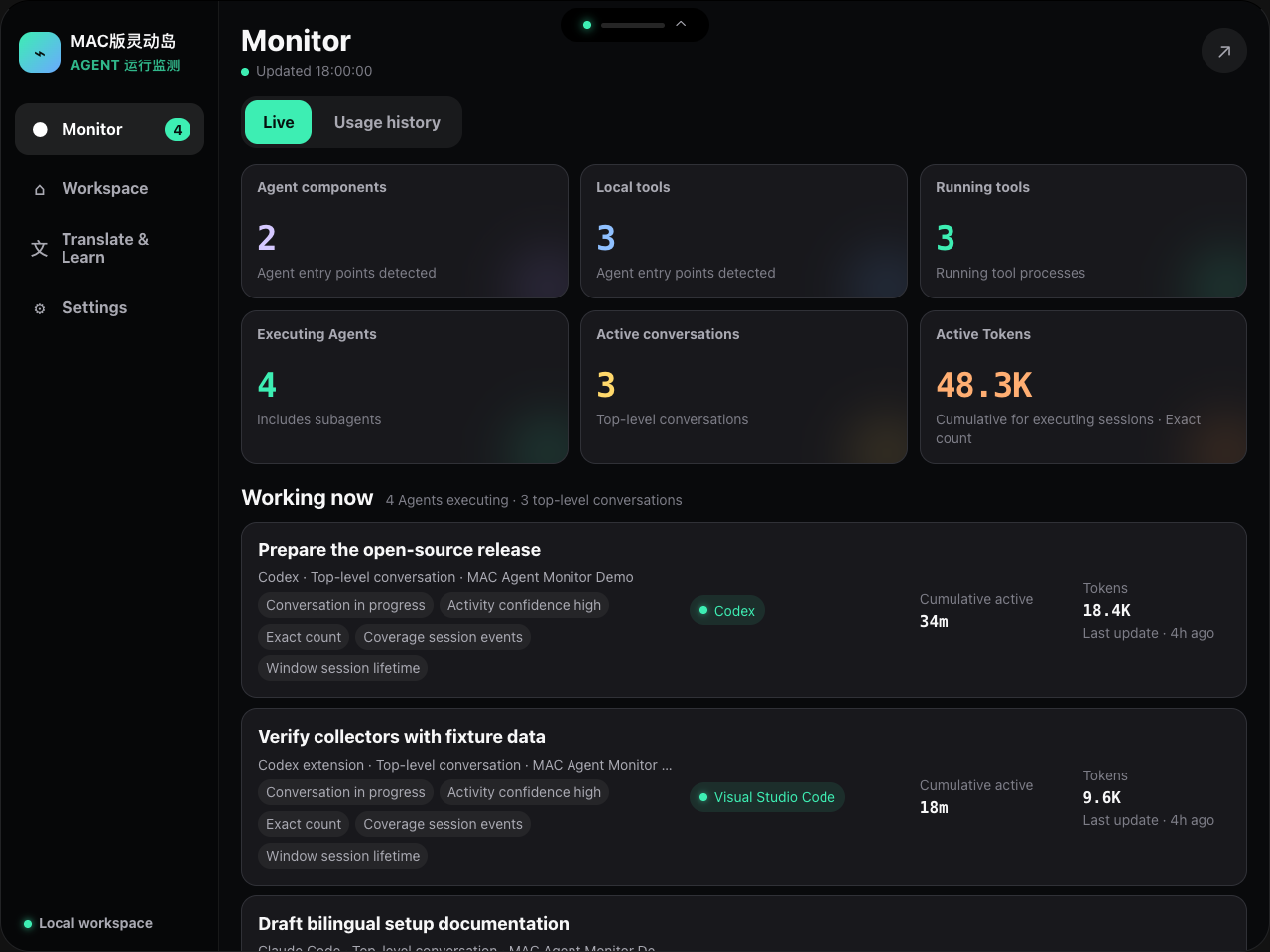The height and width of the screenshot is (952, 1270).
Task: Open 'Prepare the open-source release' conversation
Action: pyautogui.click(x=744, y=610)
